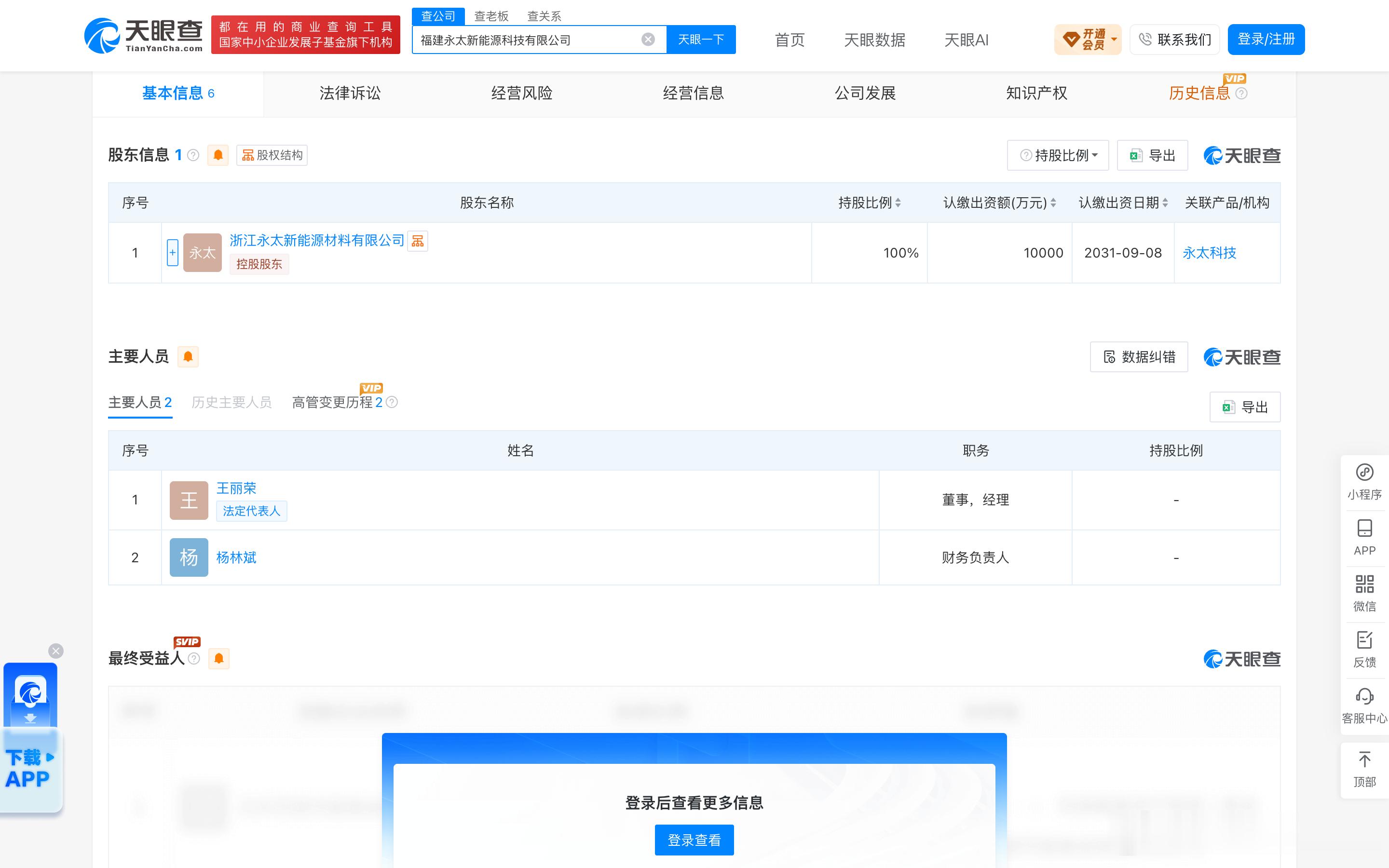Click the 登录/注册 button
The height and width of the screenshot is (868, 1389).
[x=1266, y=39]
